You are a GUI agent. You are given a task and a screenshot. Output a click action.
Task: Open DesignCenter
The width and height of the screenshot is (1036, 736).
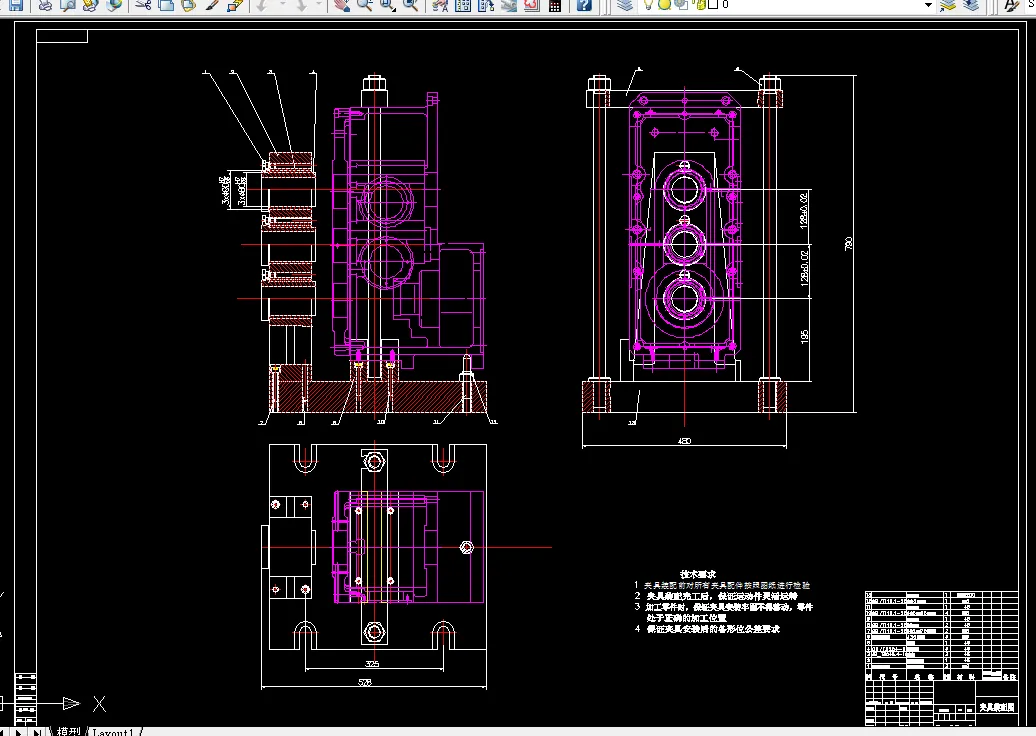pos(462,5)
